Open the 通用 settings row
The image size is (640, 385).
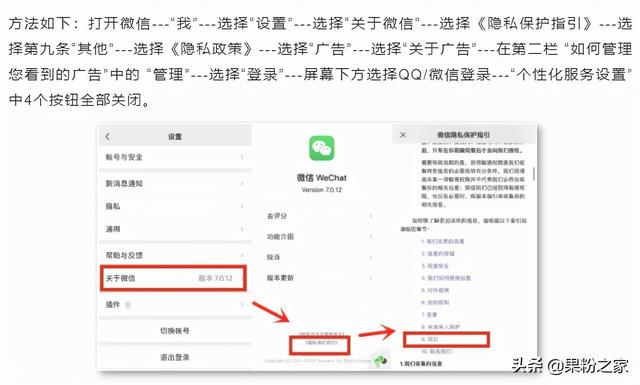coord(175,229)
